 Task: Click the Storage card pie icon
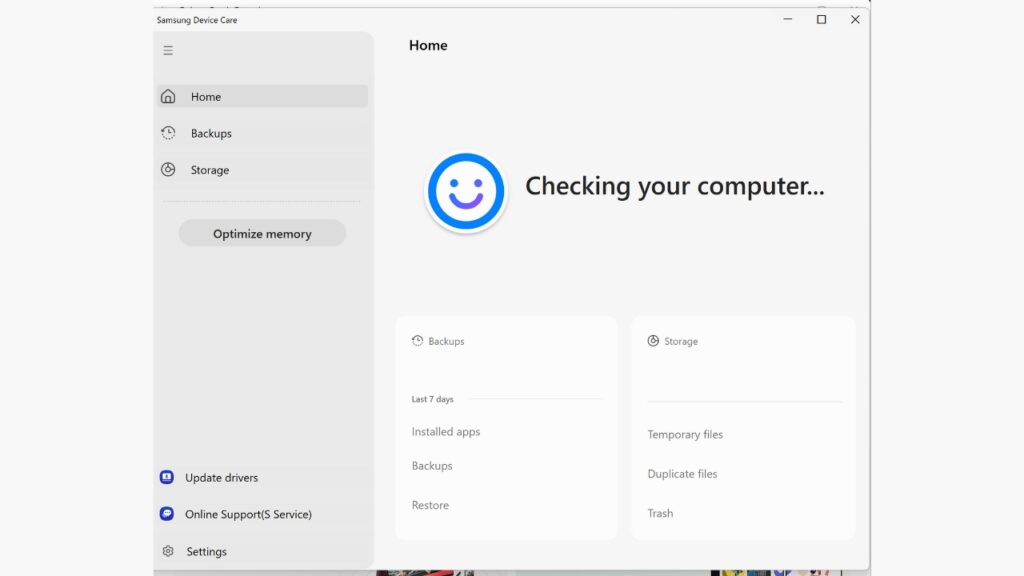pos(653,341)
